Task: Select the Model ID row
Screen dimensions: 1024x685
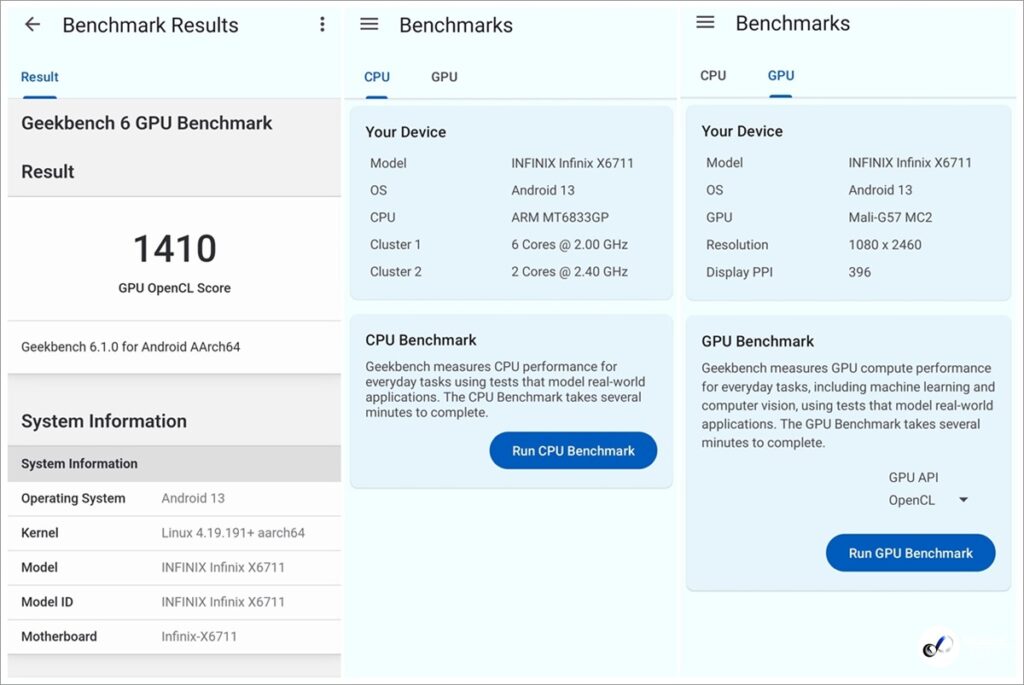Action: pyautogui.click(x=174, y=602)
